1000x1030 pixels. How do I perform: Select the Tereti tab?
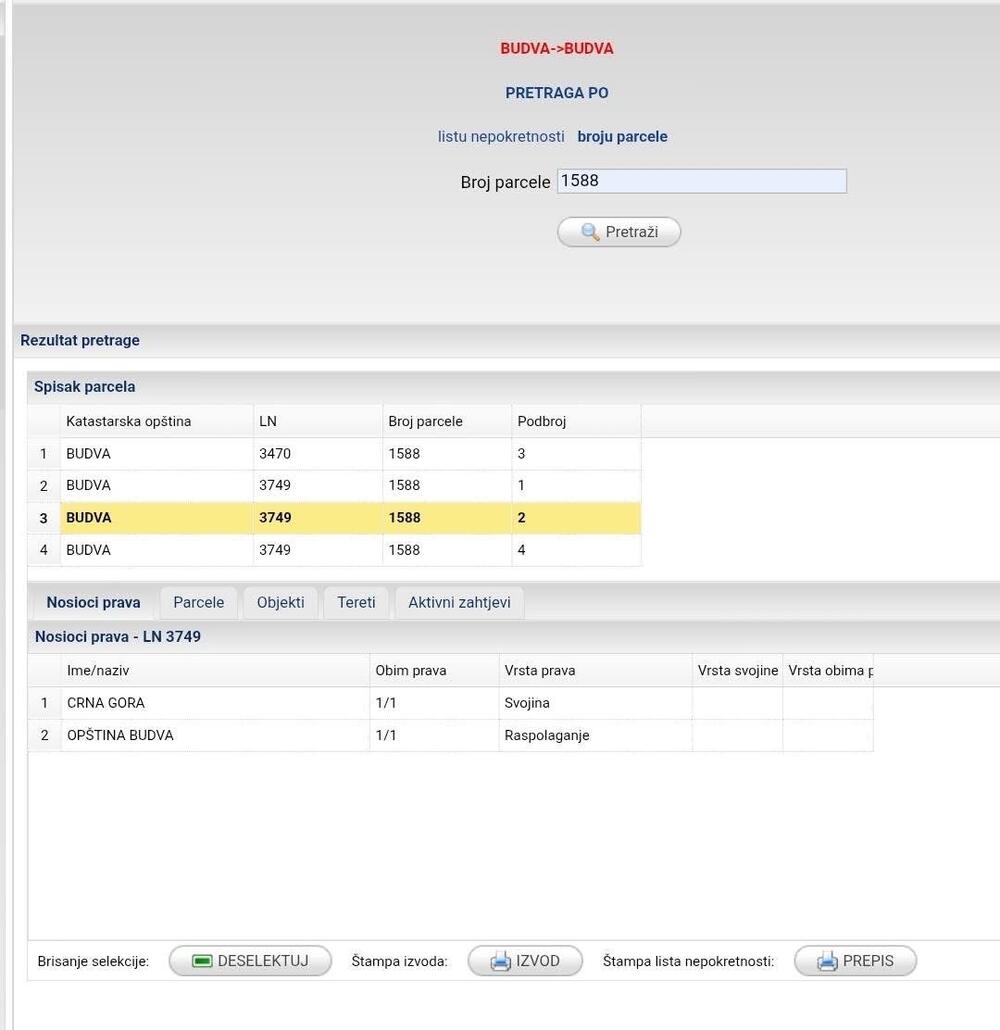(x=356, y=602)
